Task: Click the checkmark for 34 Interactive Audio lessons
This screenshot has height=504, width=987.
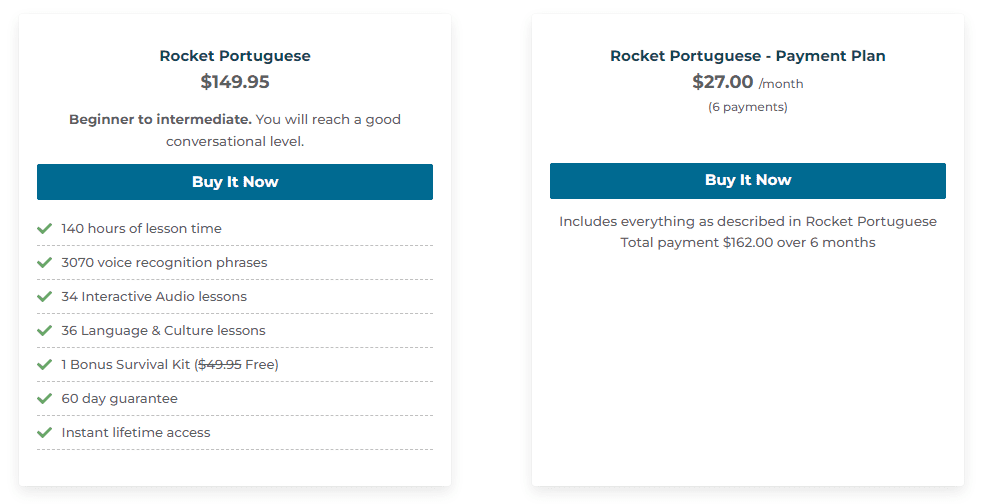Action: click(44, 297)
